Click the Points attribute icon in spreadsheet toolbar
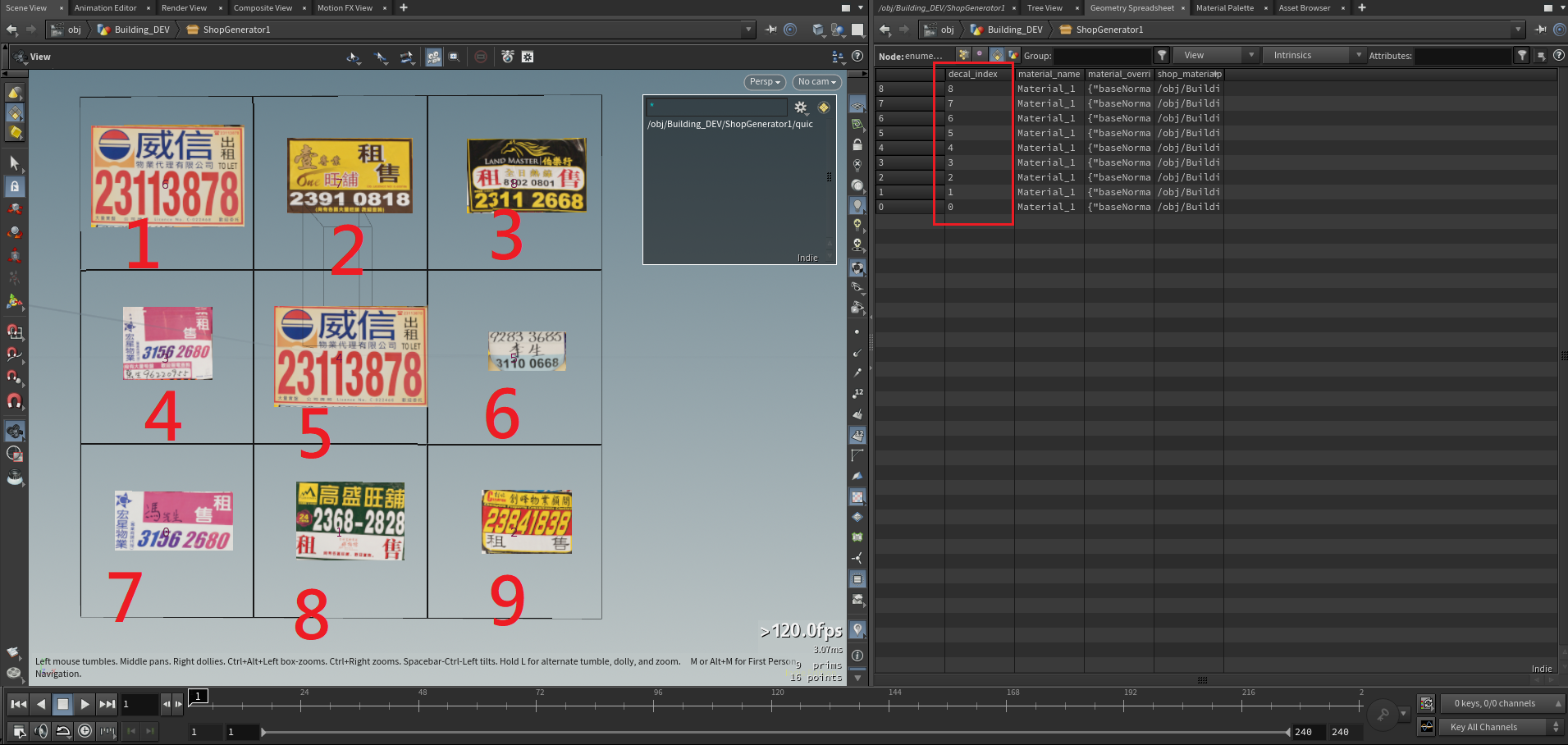Screen dimensions: 1568x745 coord(963,55)
